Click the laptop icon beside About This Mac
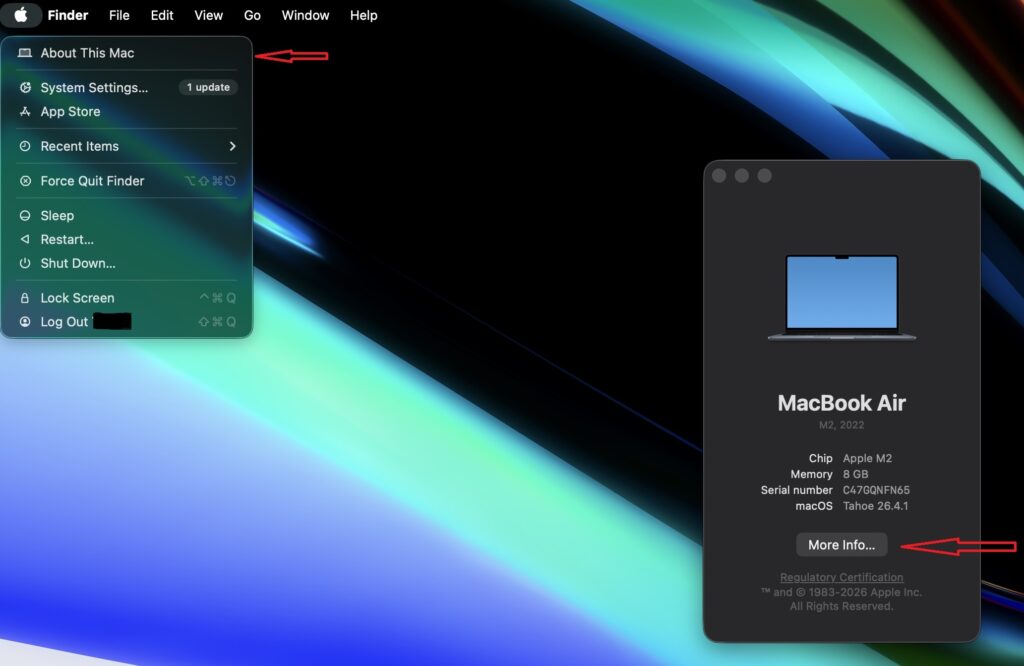This screenshot has height=666, width=1024. pyautogui.click(x=25, y=53)
